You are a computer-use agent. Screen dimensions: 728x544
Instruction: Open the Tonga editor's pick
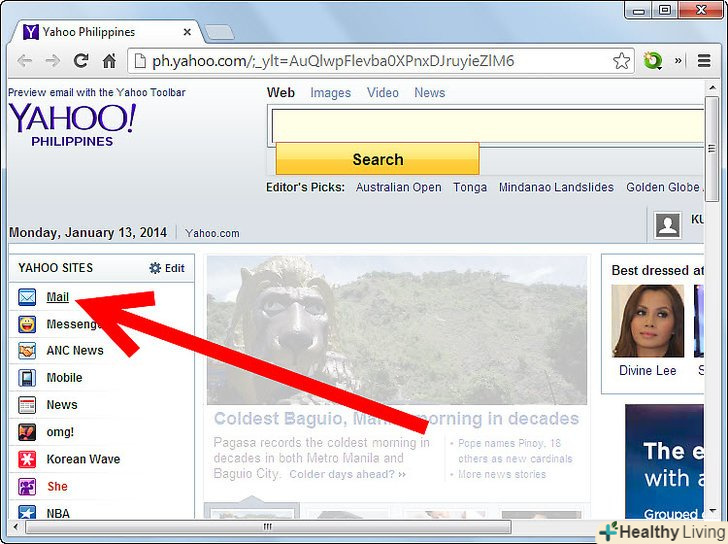click(470, 187)
